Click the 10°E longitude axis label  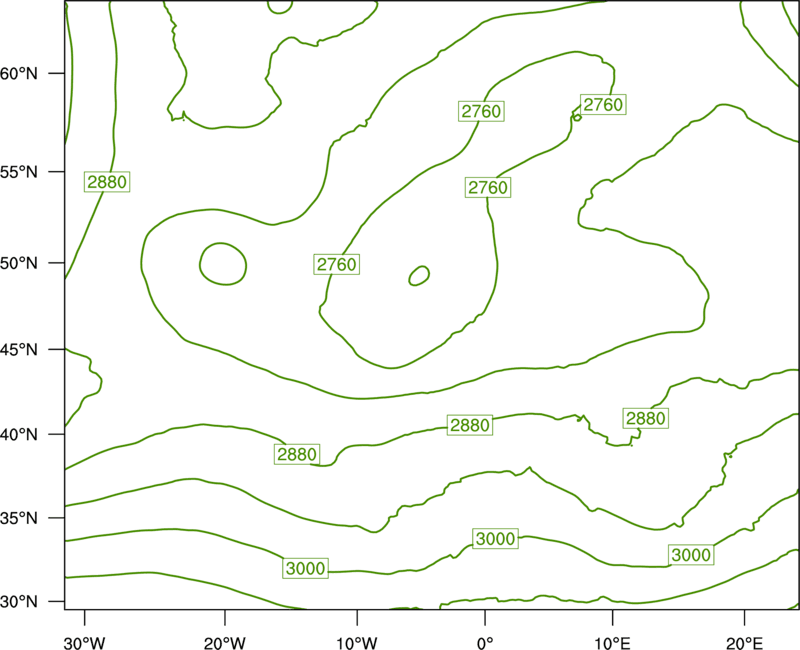tap(612, 642)
